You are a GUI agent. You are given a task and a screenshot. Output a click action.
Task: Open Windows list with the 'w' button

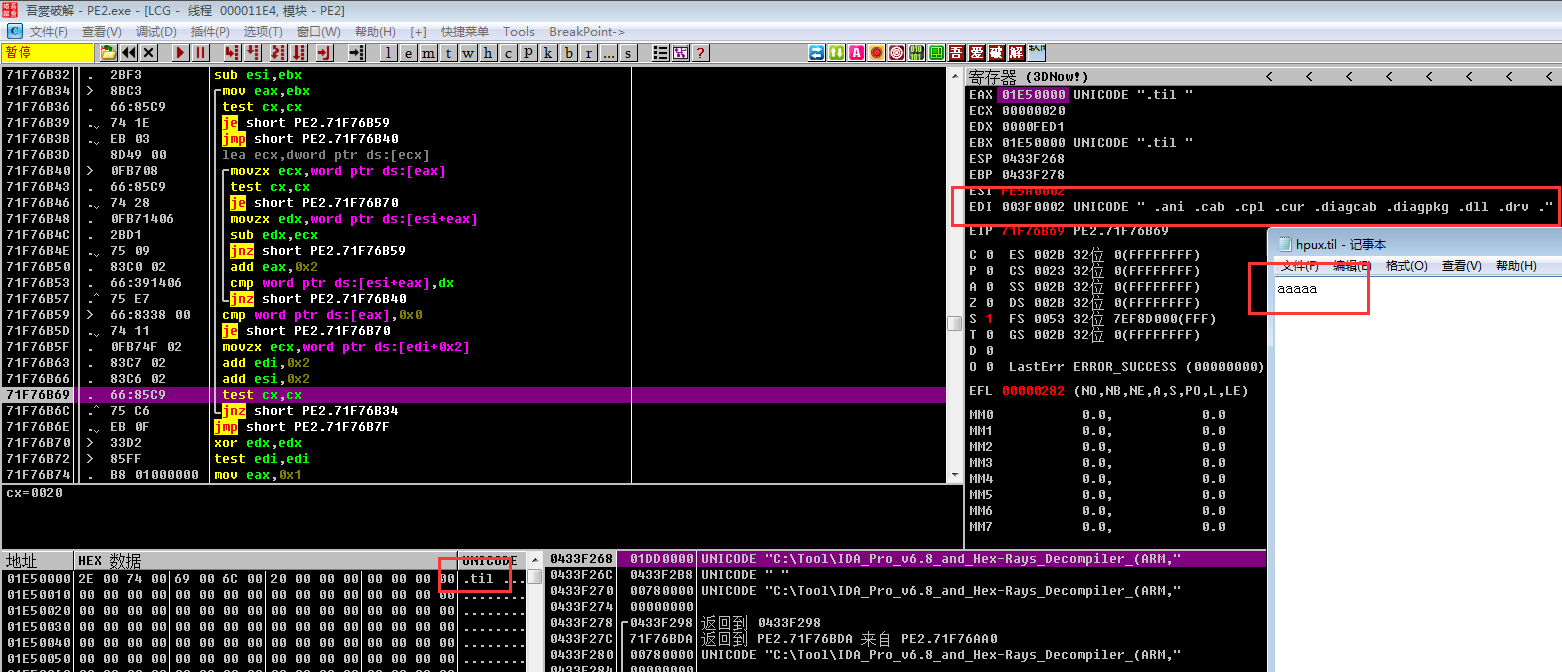tap(468, 53)
